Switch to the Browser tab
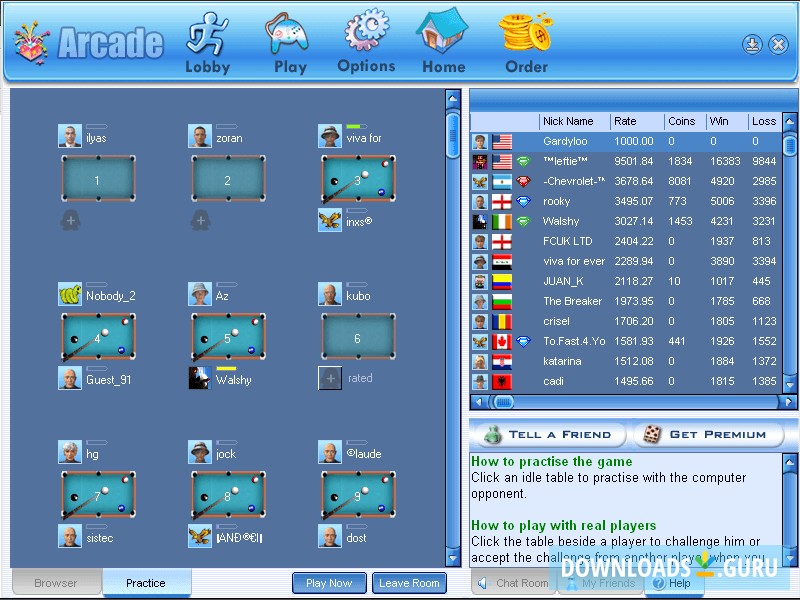 click(x=56, y=583)
